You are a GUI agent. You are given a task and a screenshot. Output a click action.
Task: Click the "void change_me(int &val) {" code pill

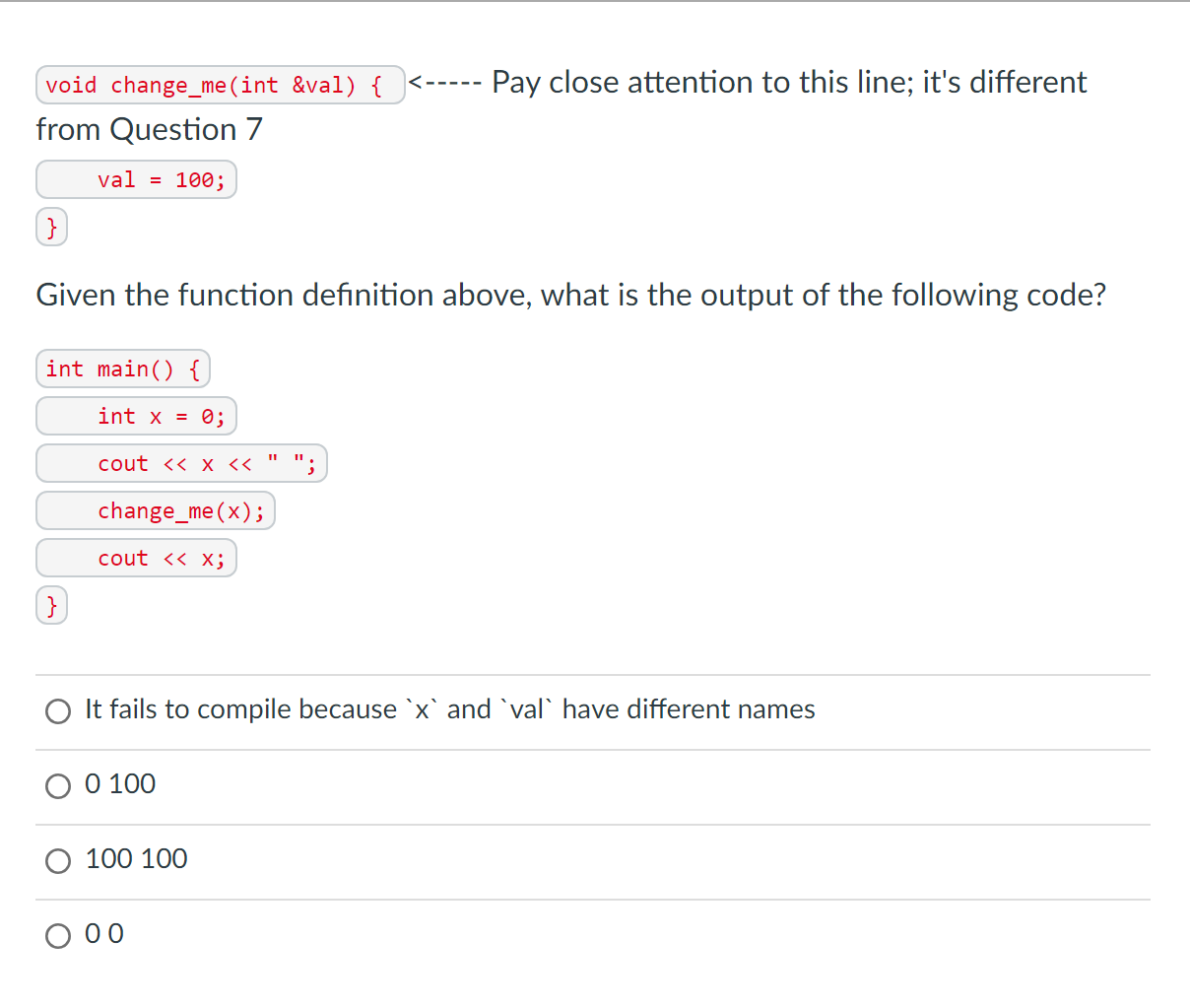220,85
